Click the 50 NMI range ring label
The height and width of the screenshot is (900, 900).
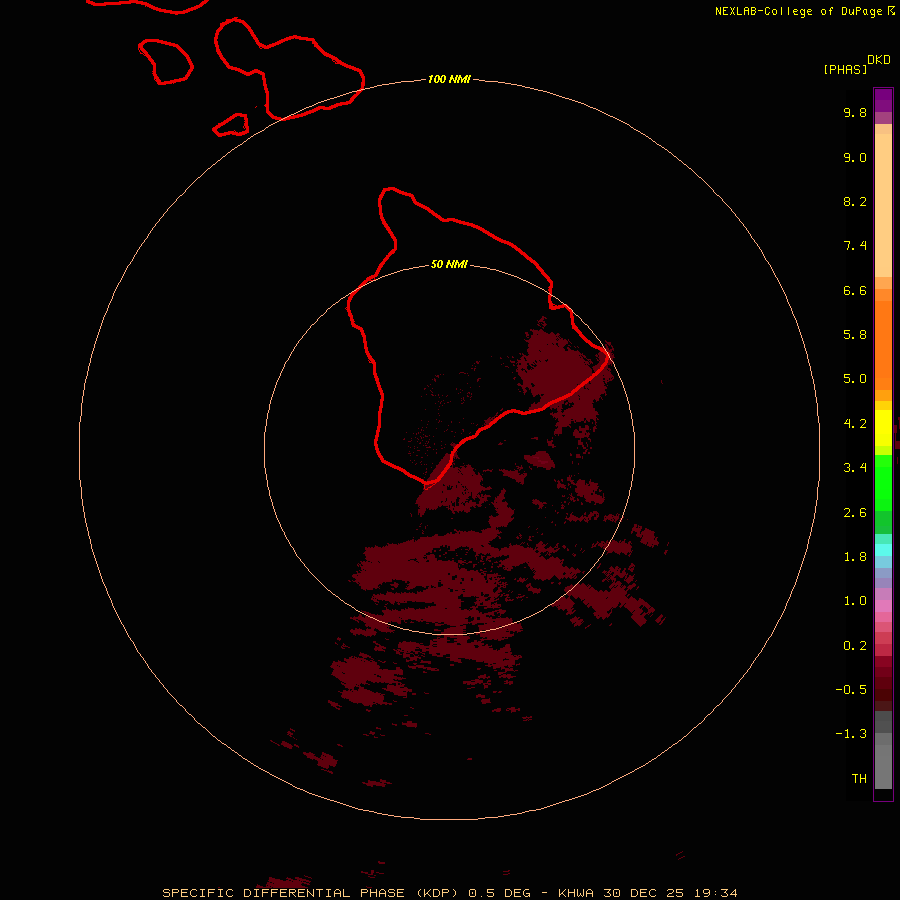coord(449,264)
